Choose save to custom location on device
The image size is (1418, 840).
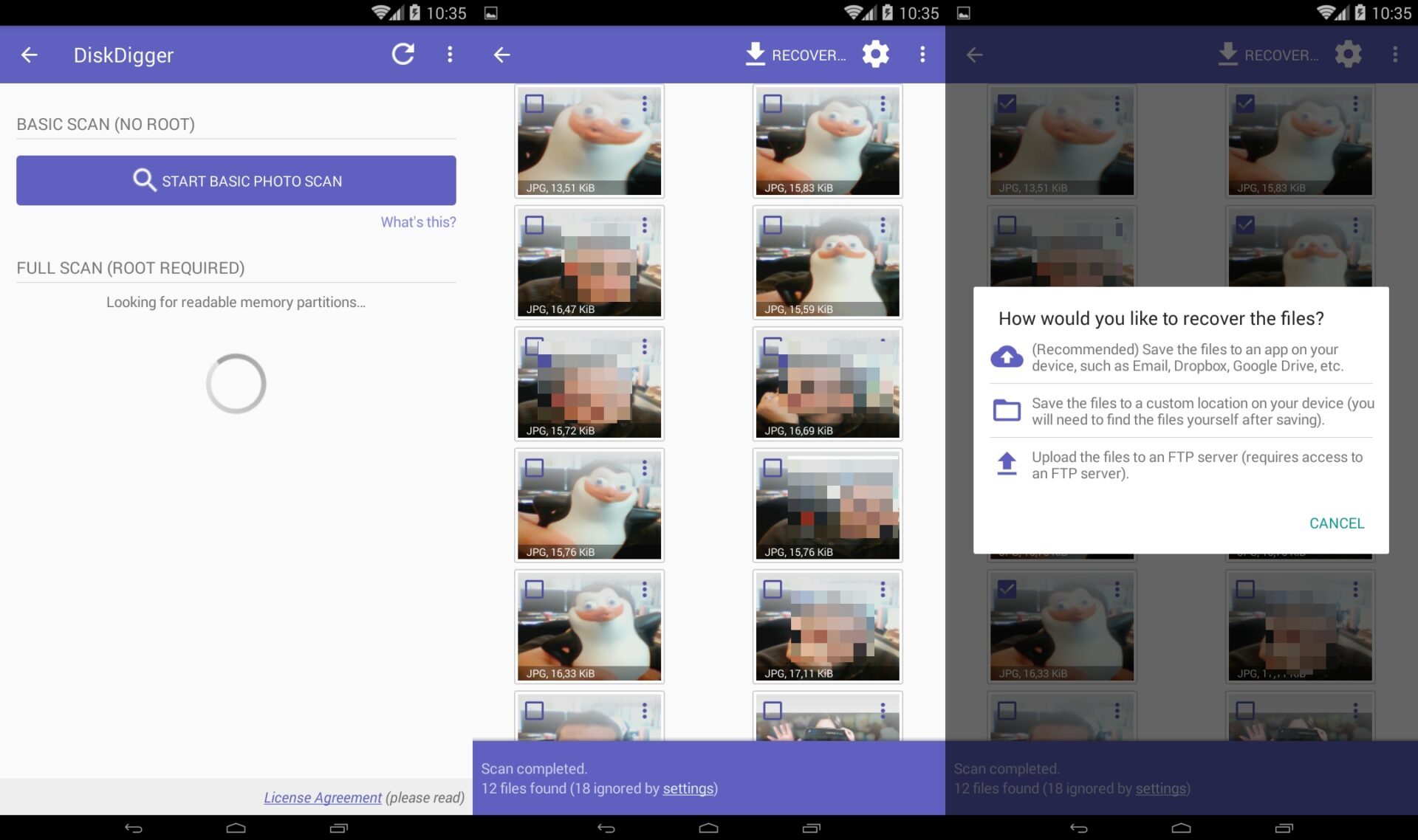[x=1181, y=411]
